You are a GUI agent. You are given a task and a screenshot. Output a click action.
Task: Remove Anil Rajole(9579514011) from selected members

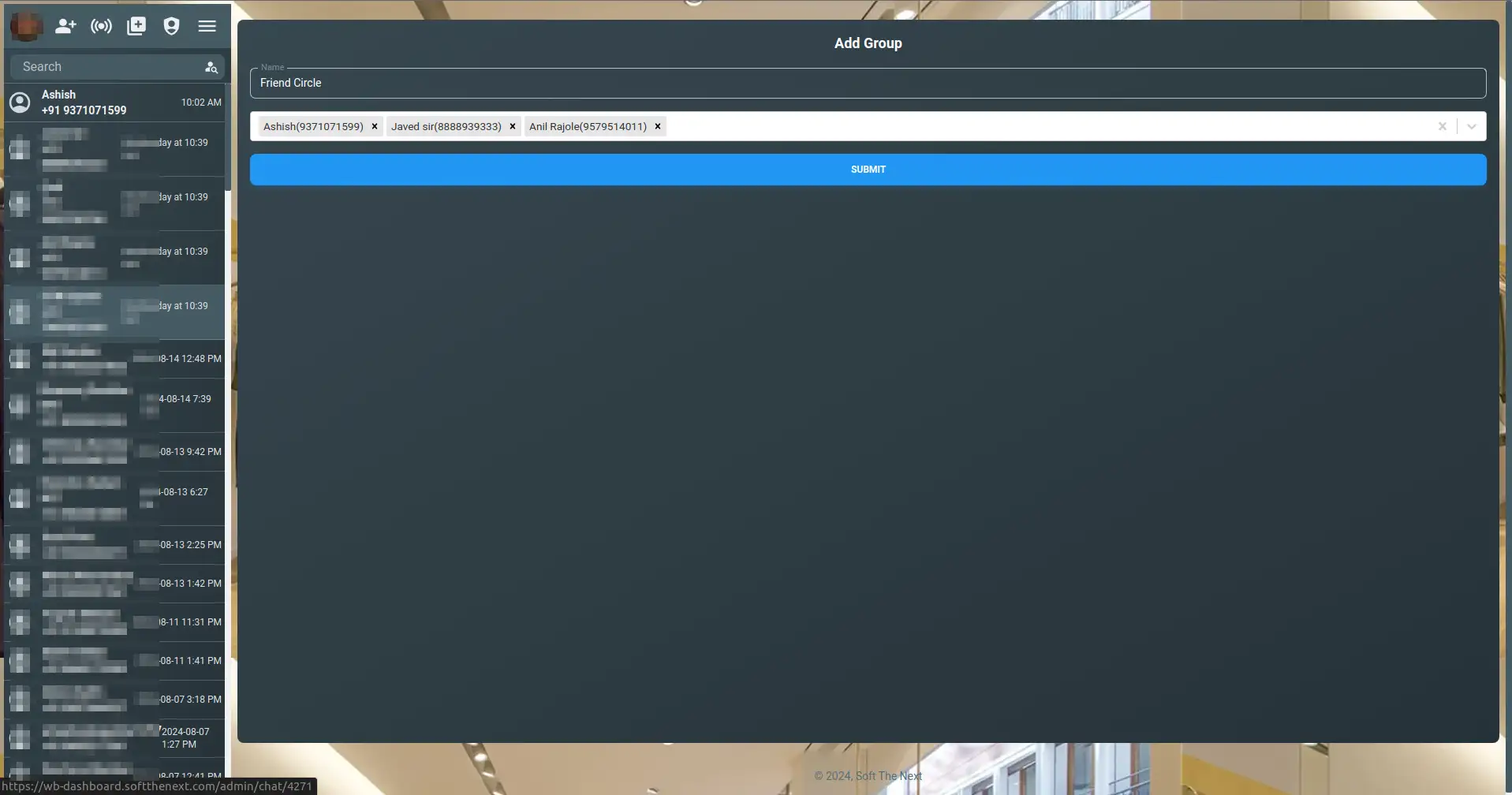coord(658,126)
